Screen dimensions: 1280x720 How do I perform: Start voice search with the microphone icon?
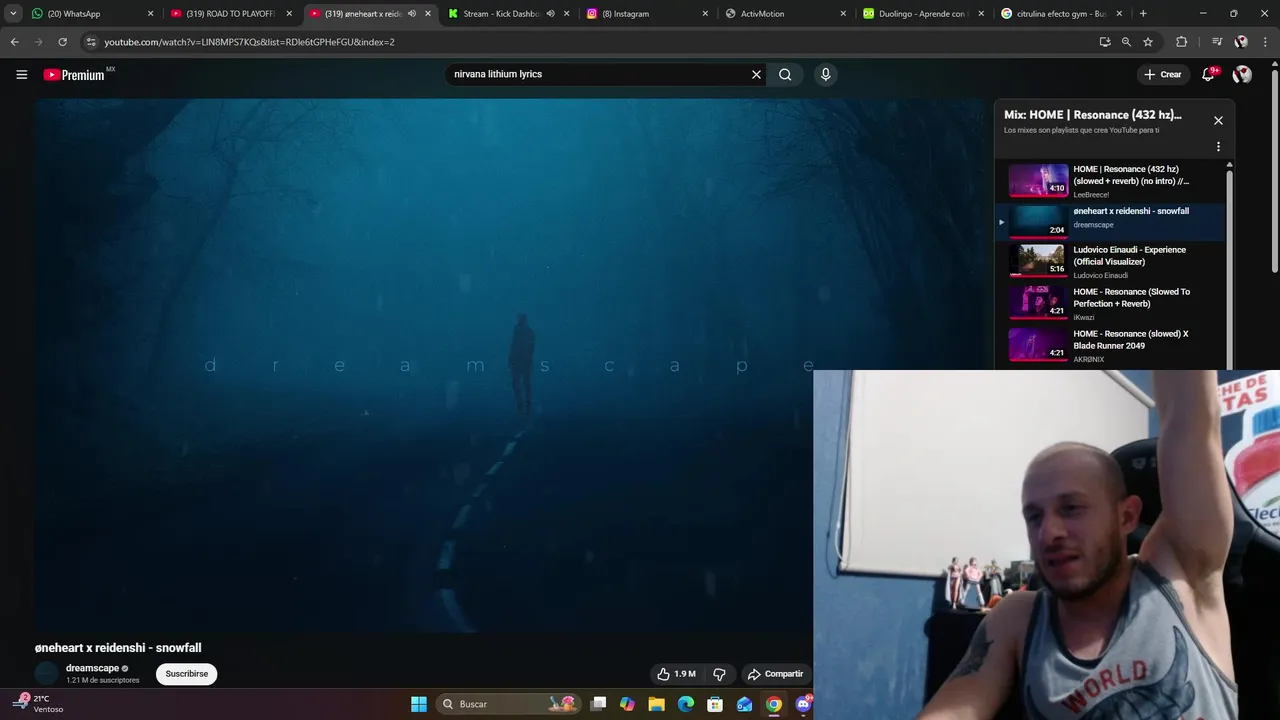[825, 74]
